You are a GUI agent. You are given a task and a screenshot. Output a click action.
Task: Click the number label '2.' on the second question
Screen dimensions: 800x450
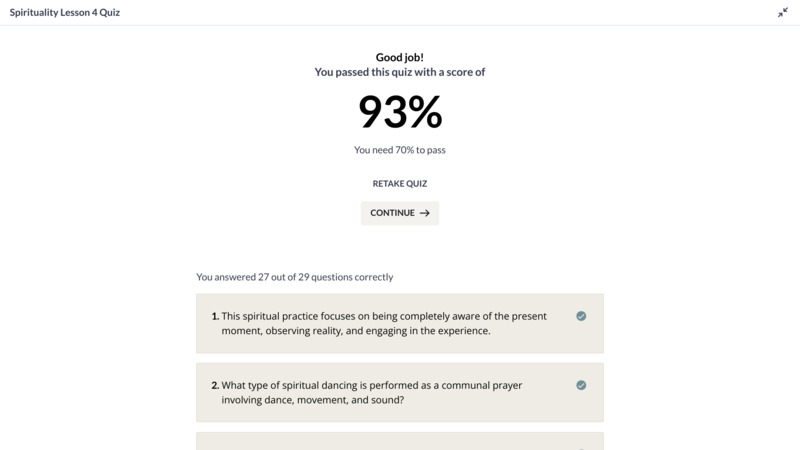coord(215,385)
